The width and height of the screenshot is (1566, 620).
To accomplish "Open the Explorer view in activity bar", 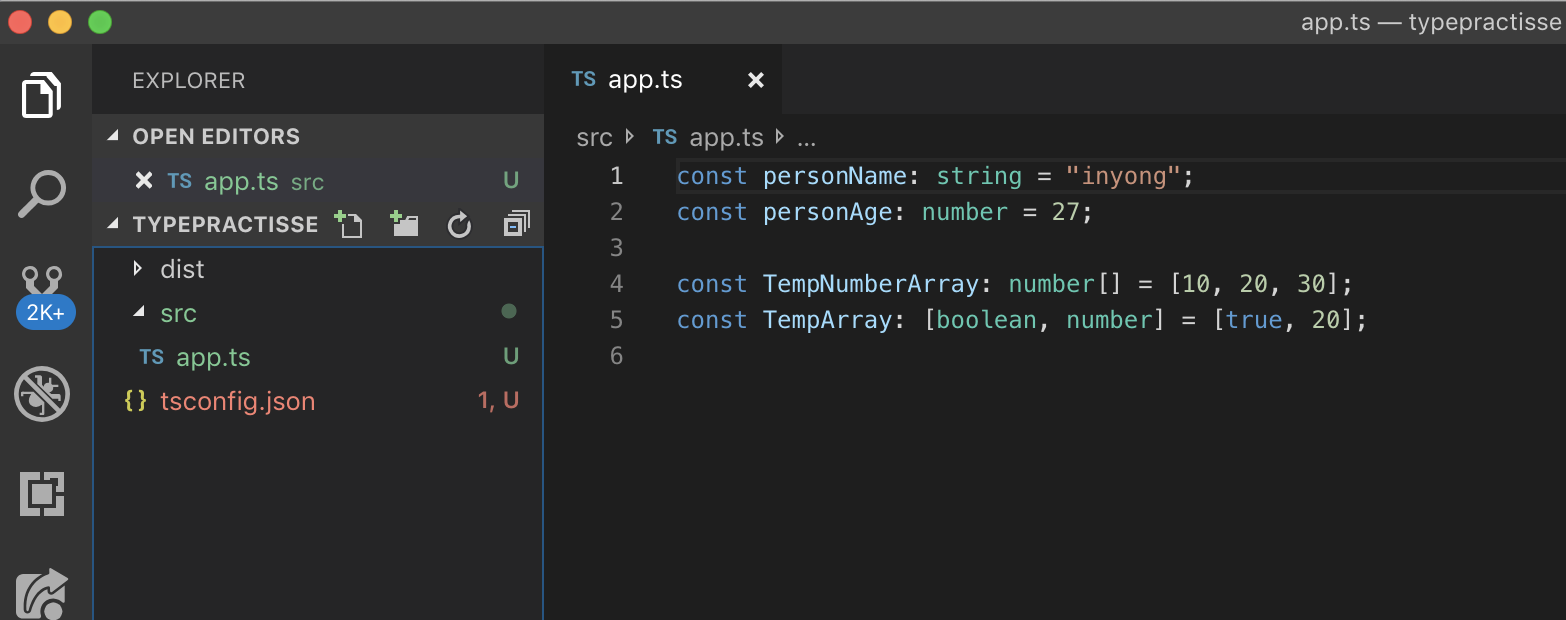I will click(43, 95).
